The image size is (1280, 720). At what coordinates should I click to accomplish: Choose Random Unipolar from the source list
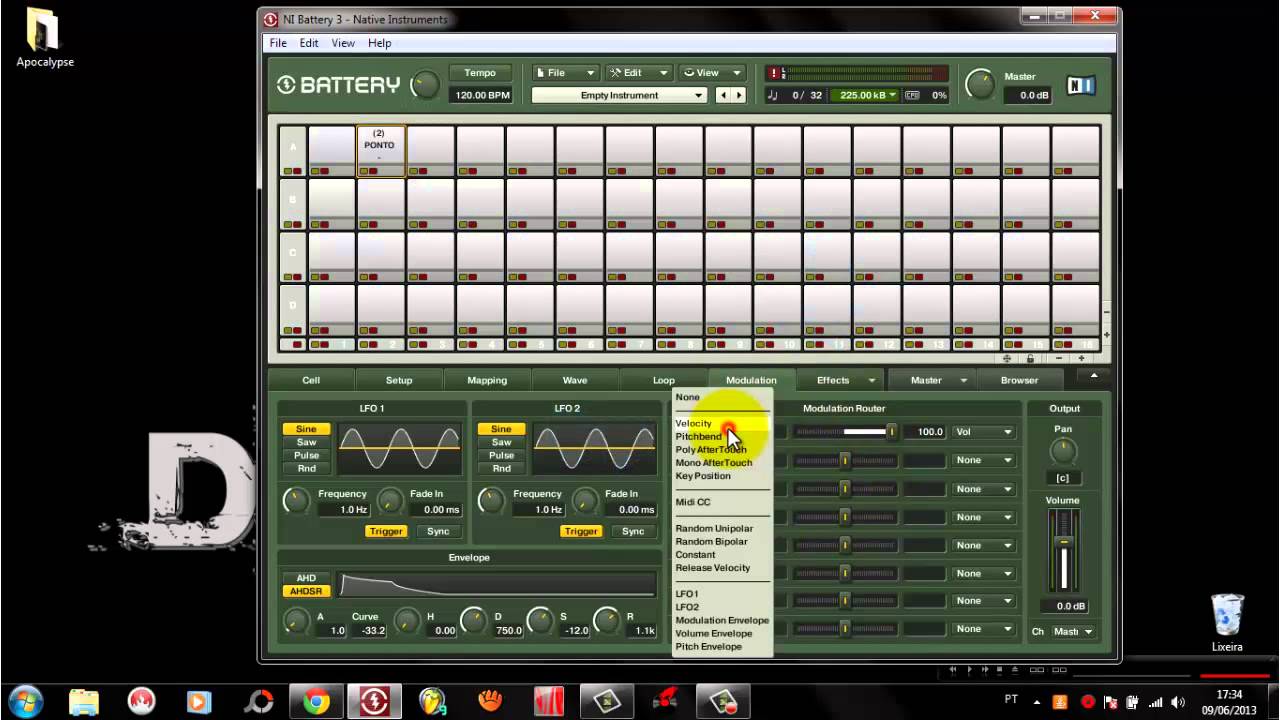point(714,528)
